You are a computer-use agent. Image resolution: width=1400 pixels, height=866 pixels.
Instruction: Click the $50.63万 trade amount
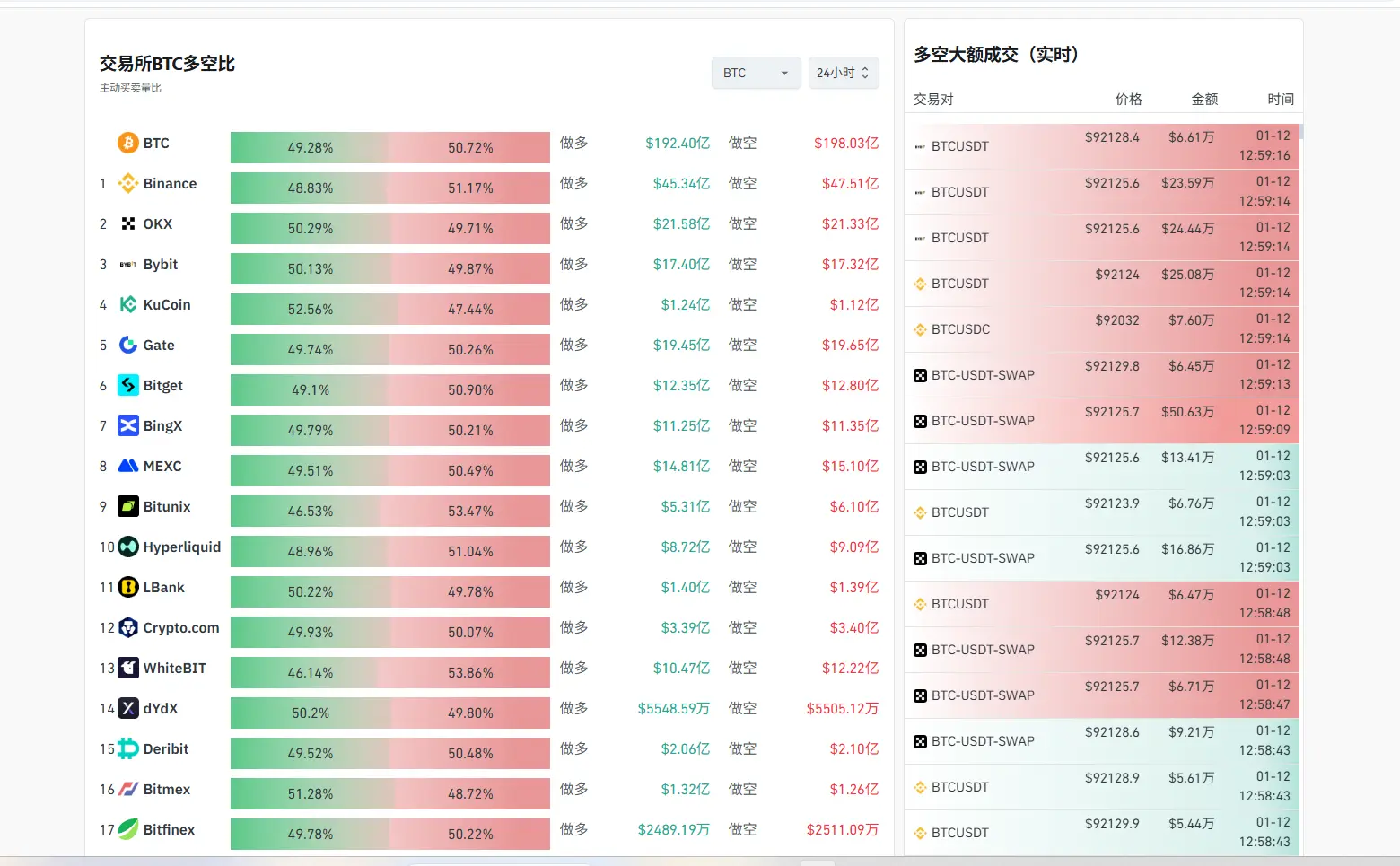pos(1188,412)
